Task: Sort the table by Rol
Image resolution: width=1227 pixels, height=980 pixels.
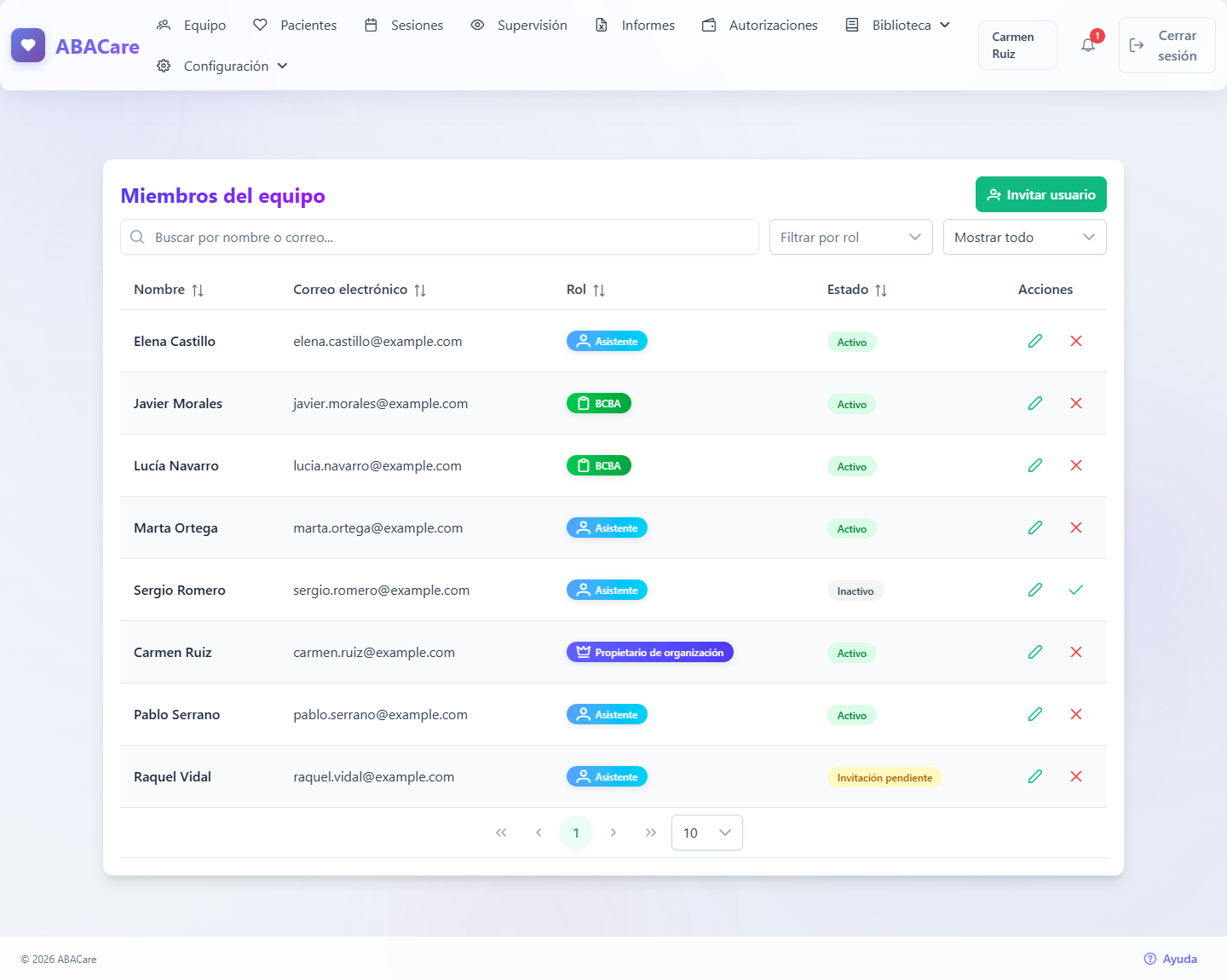Action: pos(586,290)
